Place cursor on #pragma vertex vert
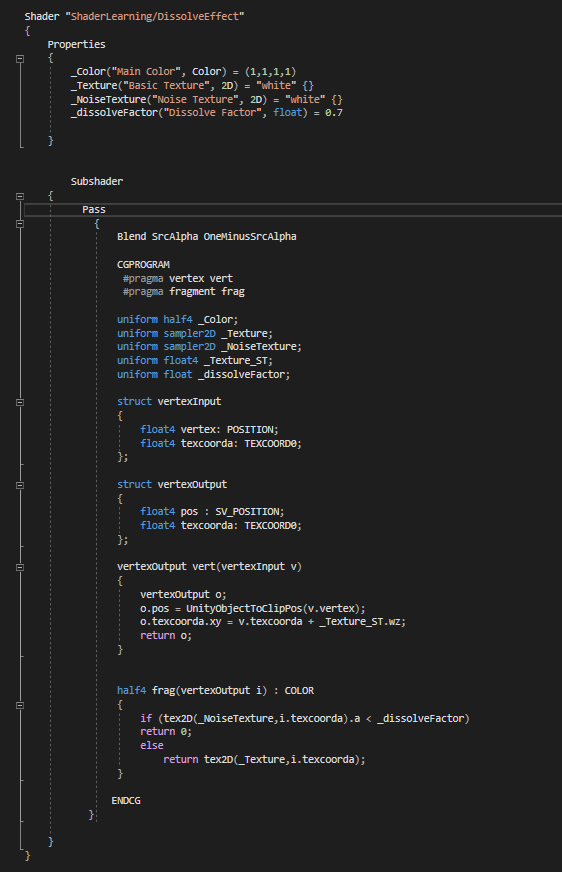 [x=178, y=278]
